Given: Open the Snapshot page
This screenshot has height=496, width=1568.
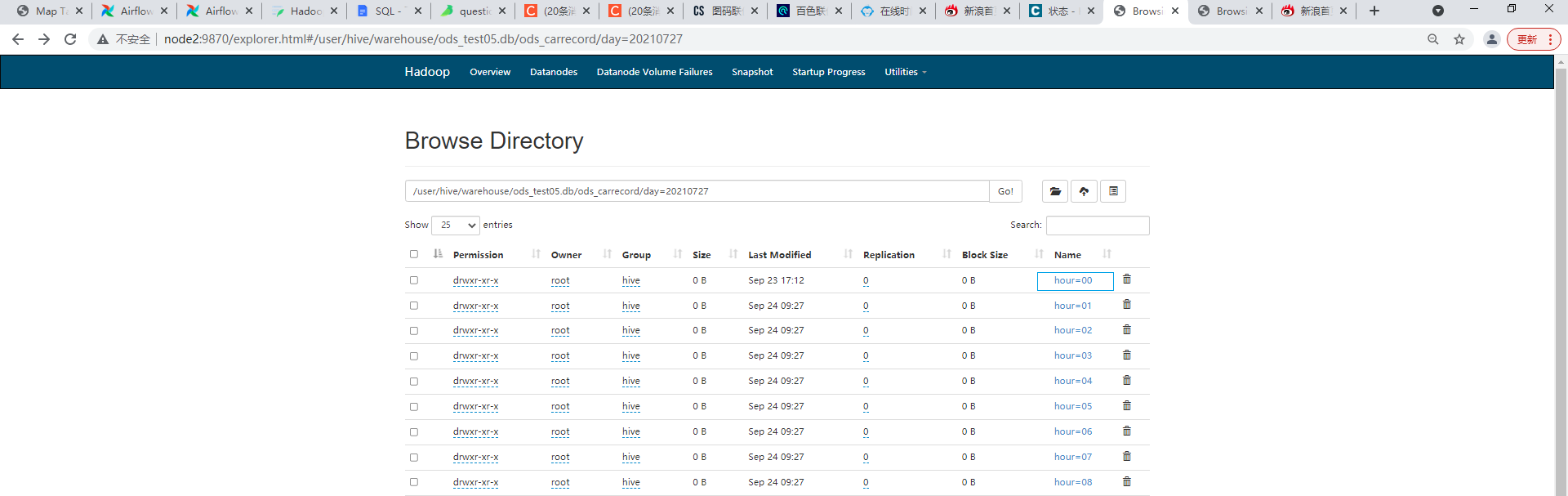Looking at the screenshot, I should pyautogui.click(x=752, y=72).
